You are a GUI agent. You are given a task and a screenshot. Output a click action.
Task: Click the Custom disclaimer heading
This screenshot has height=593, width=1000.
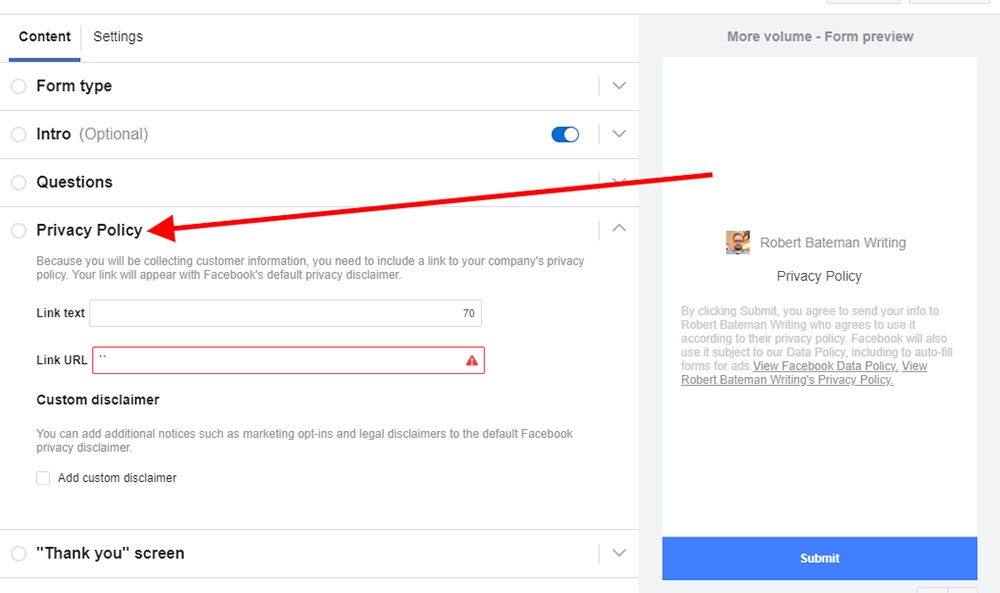[98, 400]
